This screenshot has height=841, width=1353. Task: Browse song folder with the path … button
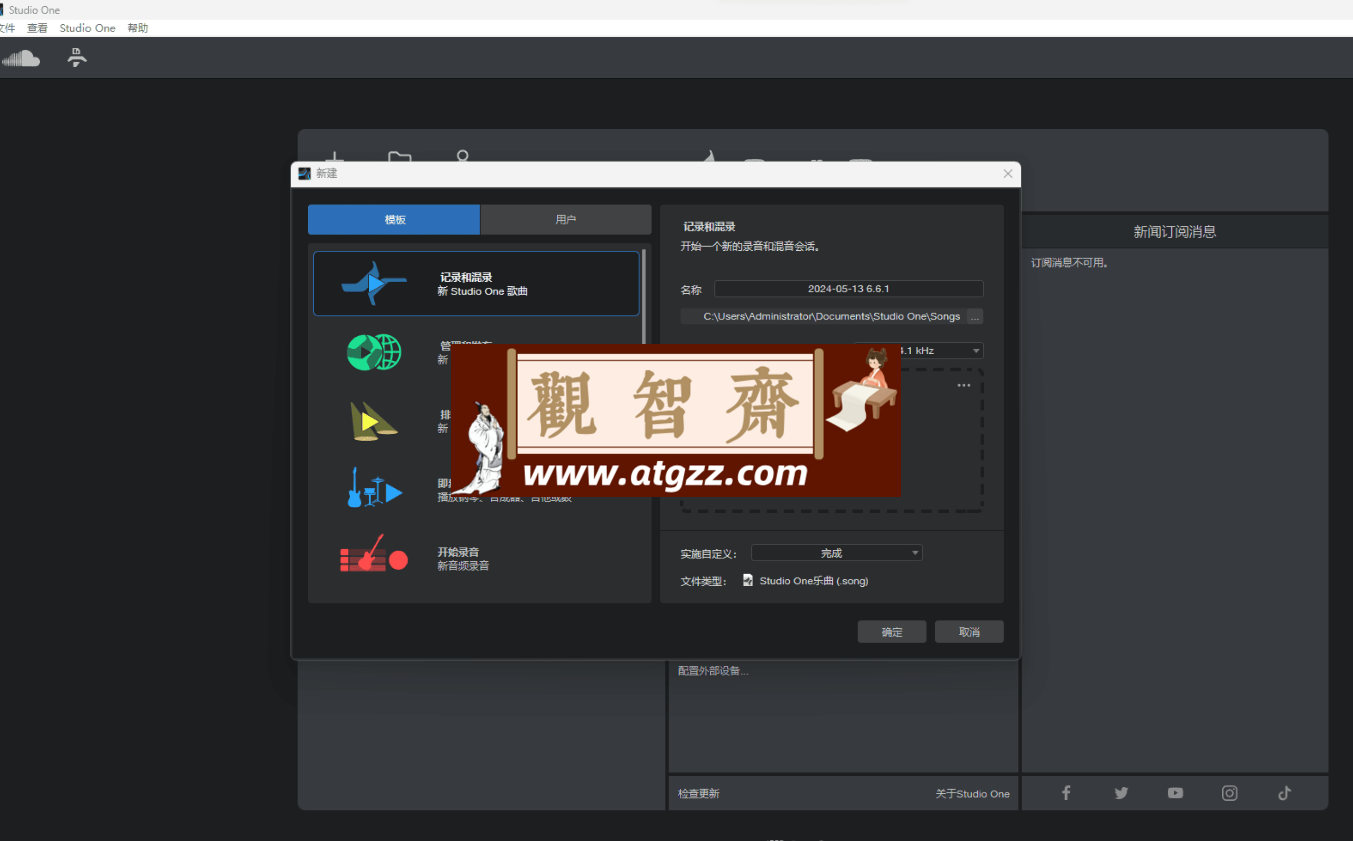pos(975,316)
